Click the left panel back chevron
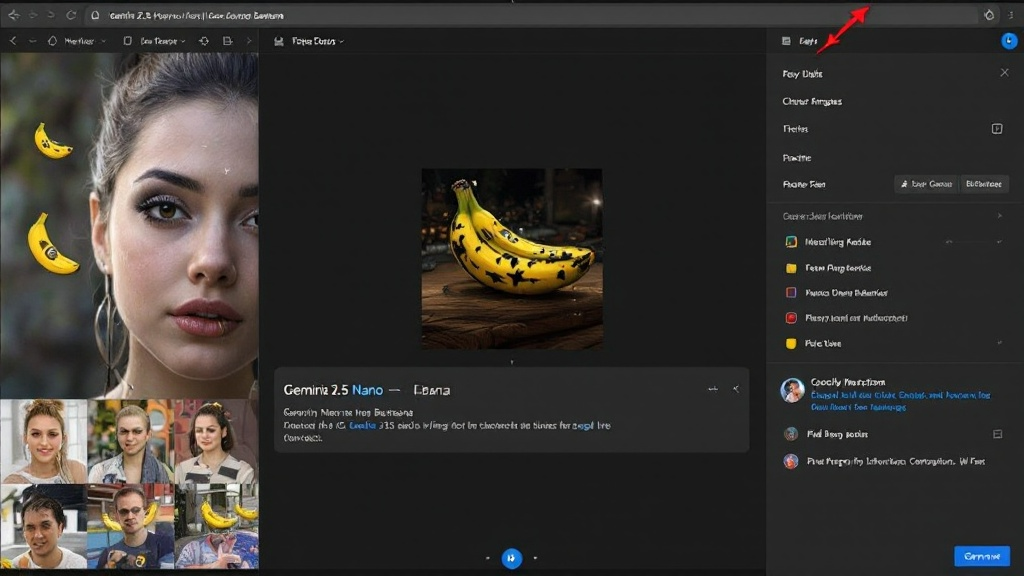This screenshot has height=576, width=1024. [x=12, y=40]
